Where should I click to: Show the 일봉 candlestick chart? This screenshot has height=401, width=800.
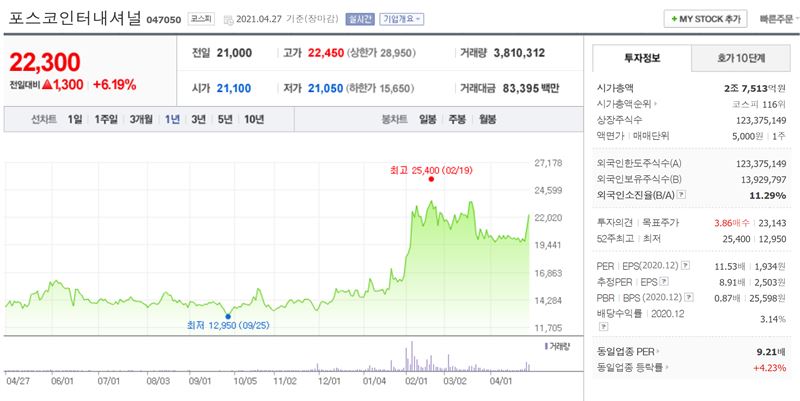pos(428,120)
